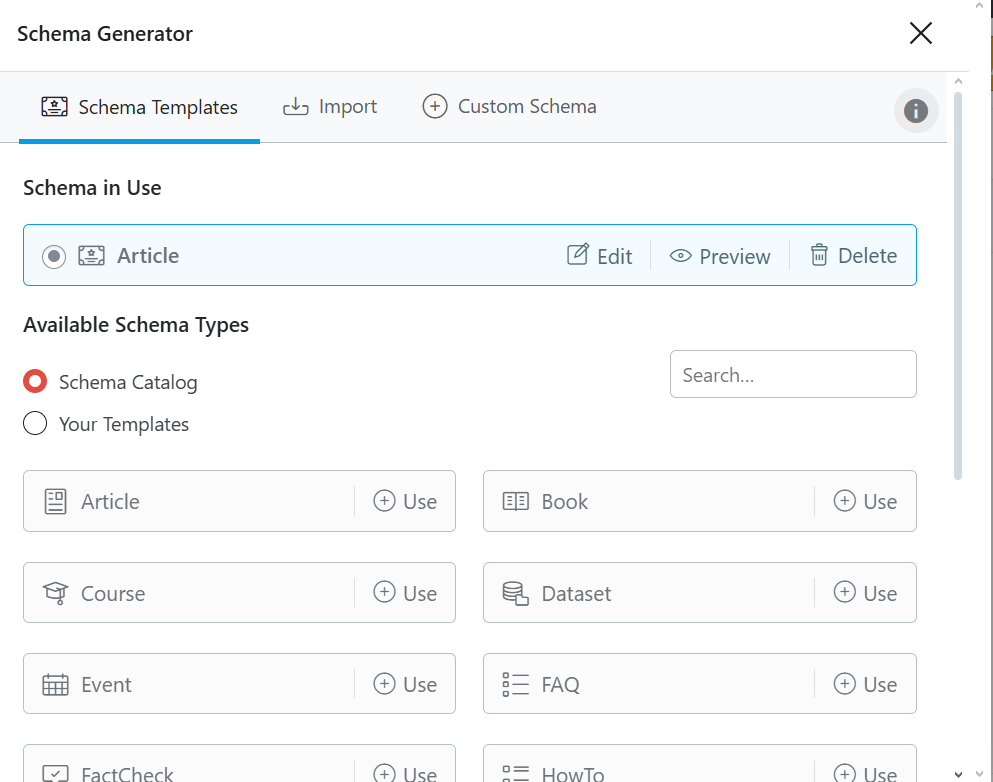The width and height of the screenshot is (993, 782).
Task: Click the schema Search field
Action: (x=793, y=374)
